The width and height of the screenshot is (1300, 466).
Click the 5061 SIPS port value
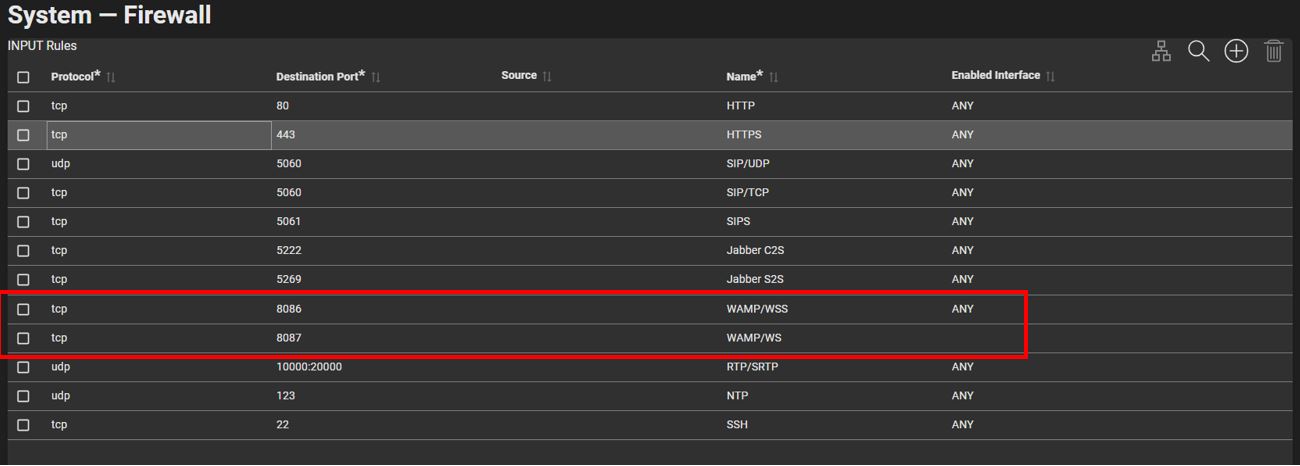[x=288, y=222]
